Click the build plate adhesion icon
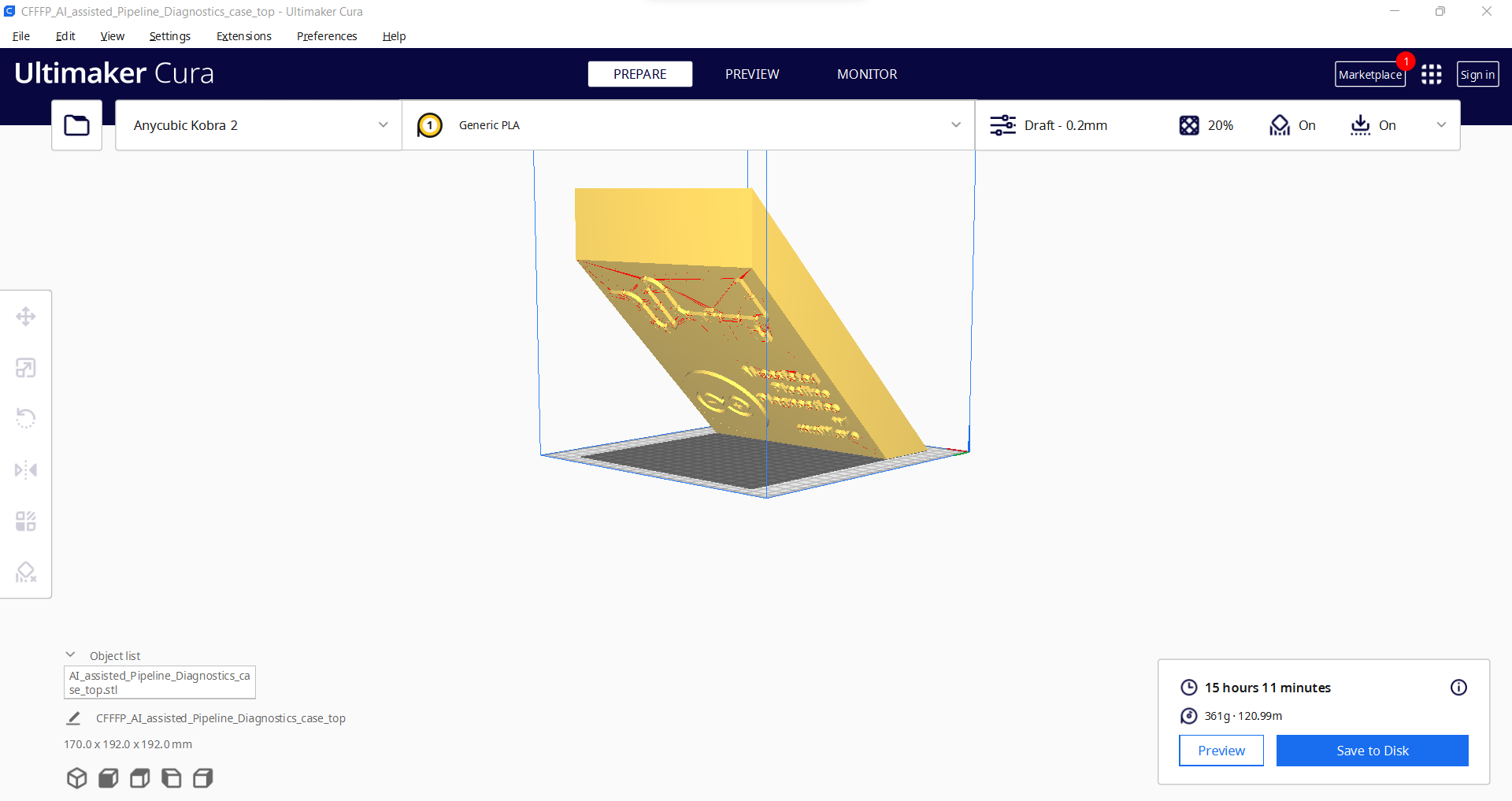Screen dimensions: 1512x801 coord(1360,125)
